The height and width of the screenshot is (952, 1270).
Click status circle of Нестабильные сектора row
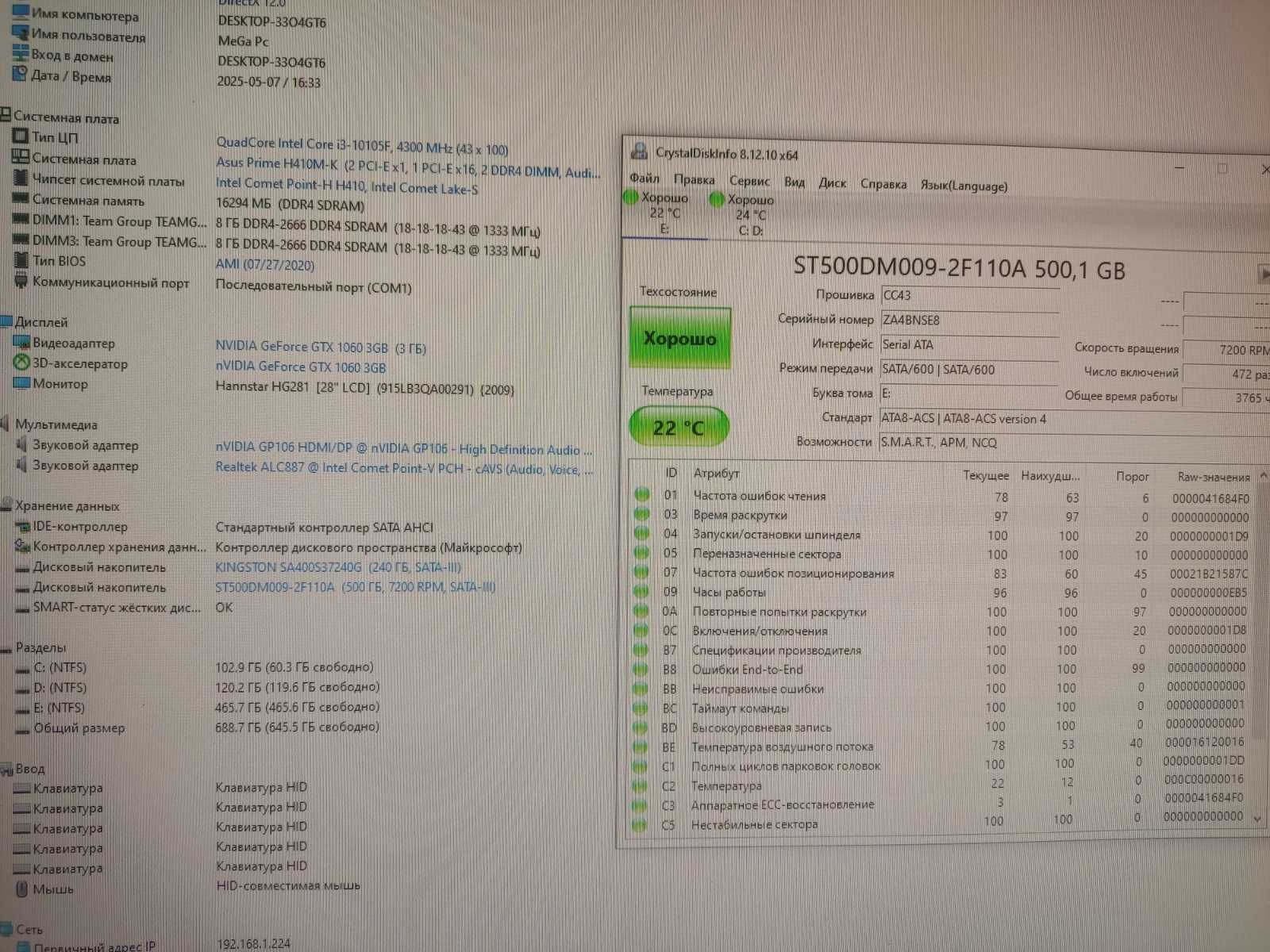pyautogui.click(x=639, y=824)
